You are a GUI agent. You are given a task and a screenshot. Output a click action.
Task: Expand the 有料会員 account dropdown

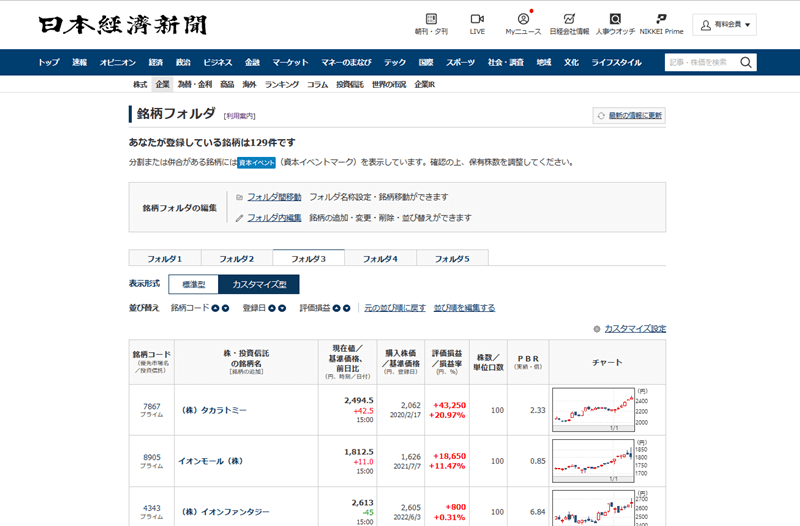(x=727, y=25)
